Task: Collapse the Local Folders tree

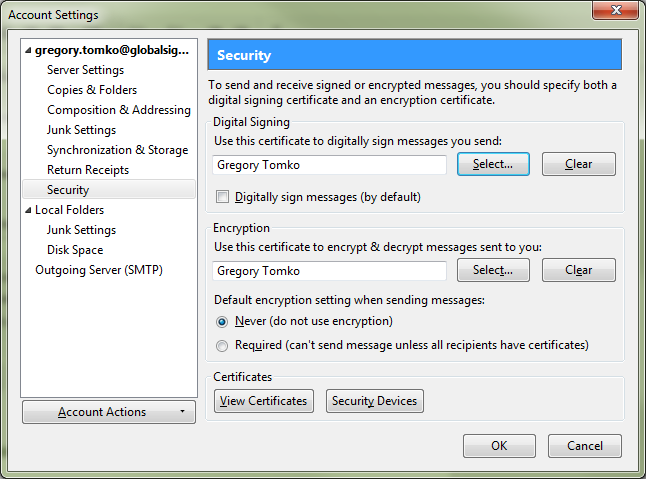Action: click(28, 210)
